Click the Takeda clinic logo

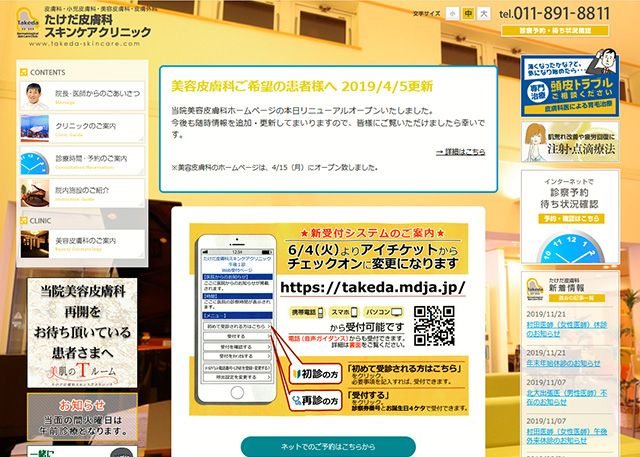(84, 25)
